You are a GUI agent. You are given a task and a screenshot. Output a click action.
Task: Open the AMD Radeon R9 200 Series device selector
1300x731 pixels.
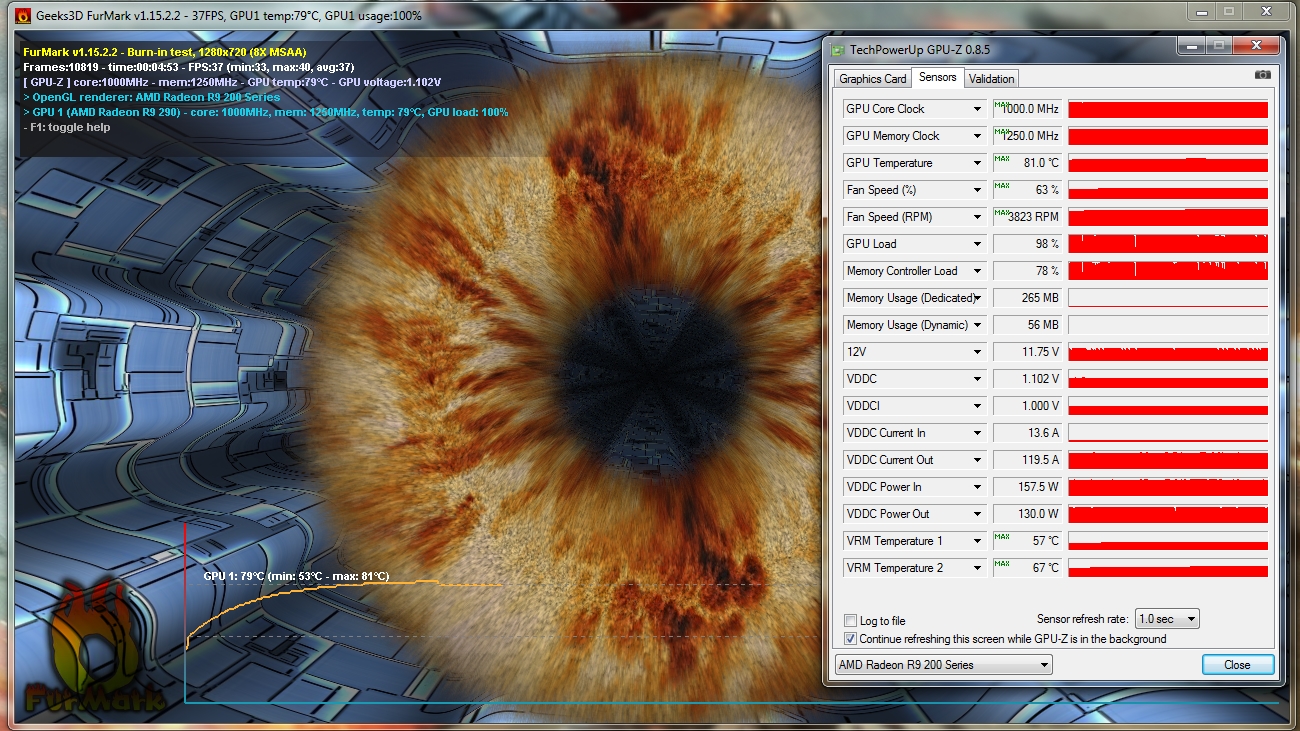(x=943, y=665)
